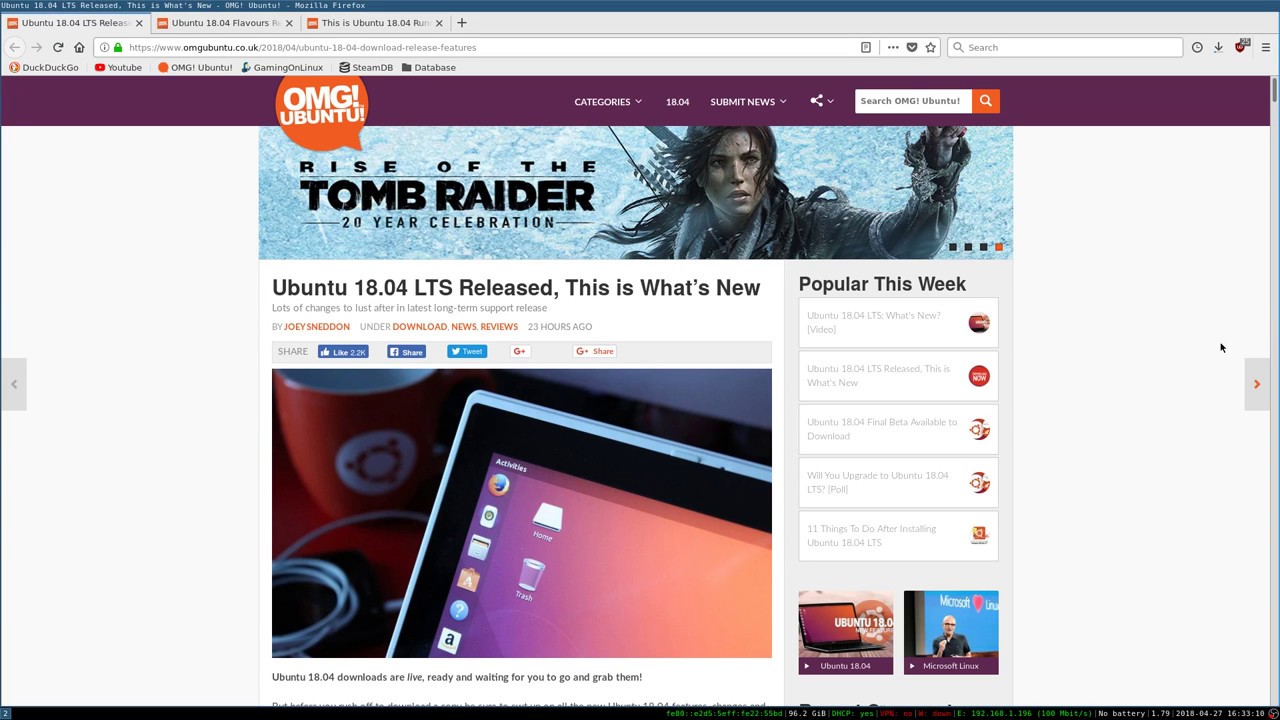
Task: Click the Firefox forward button
Action: point(37,47)
